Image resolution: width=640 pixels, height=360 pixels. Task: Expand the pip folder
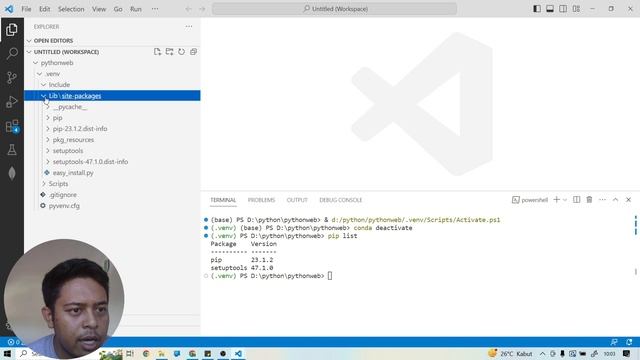tap(112, 118)
